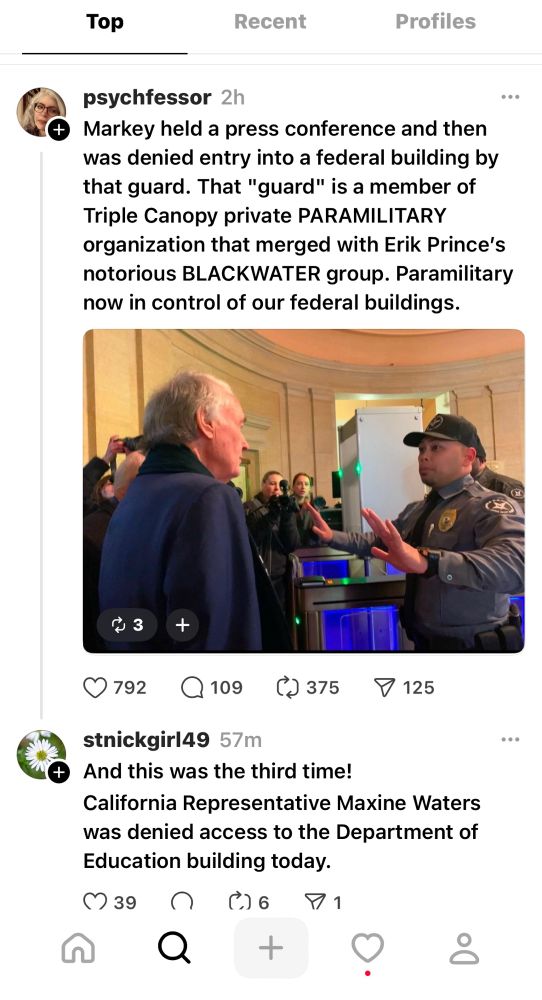
Task: Open comments on psychfessor's post
Action: click(x=192, y=688)
